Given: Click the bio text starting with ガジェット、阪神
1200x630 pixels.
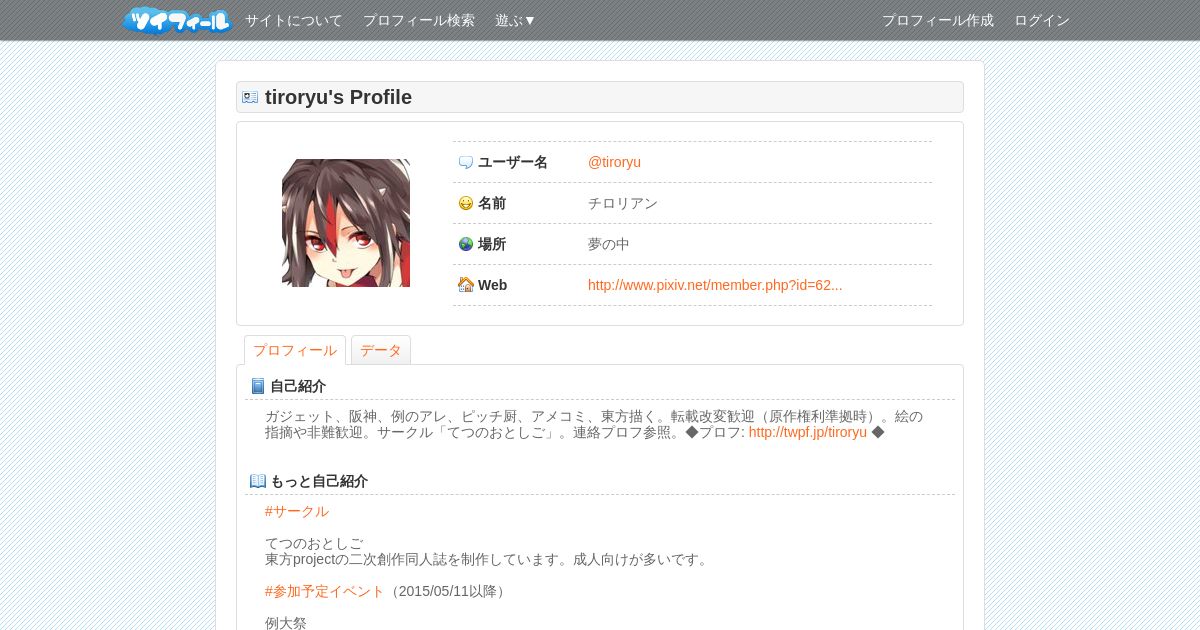Looking at the screenshot, I should pyautogui.click(x=594, y=424).
